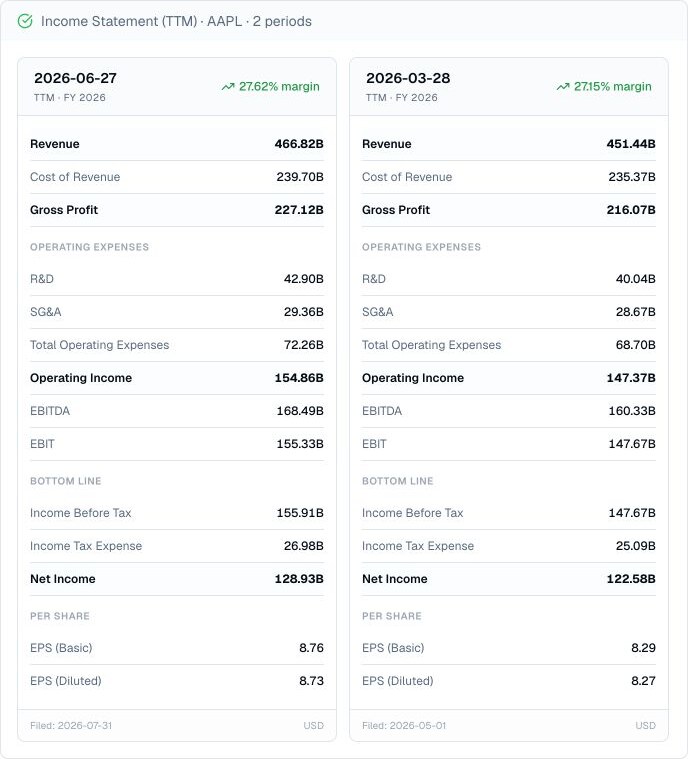688x759 pixels.
Task: Select EPS (Diluted) value 8.73
Action: click(x=311, y=681)
